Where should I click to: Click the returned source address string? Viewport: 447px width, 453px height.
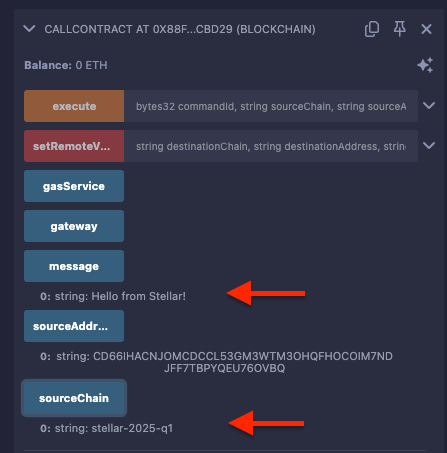coord(243,362)
